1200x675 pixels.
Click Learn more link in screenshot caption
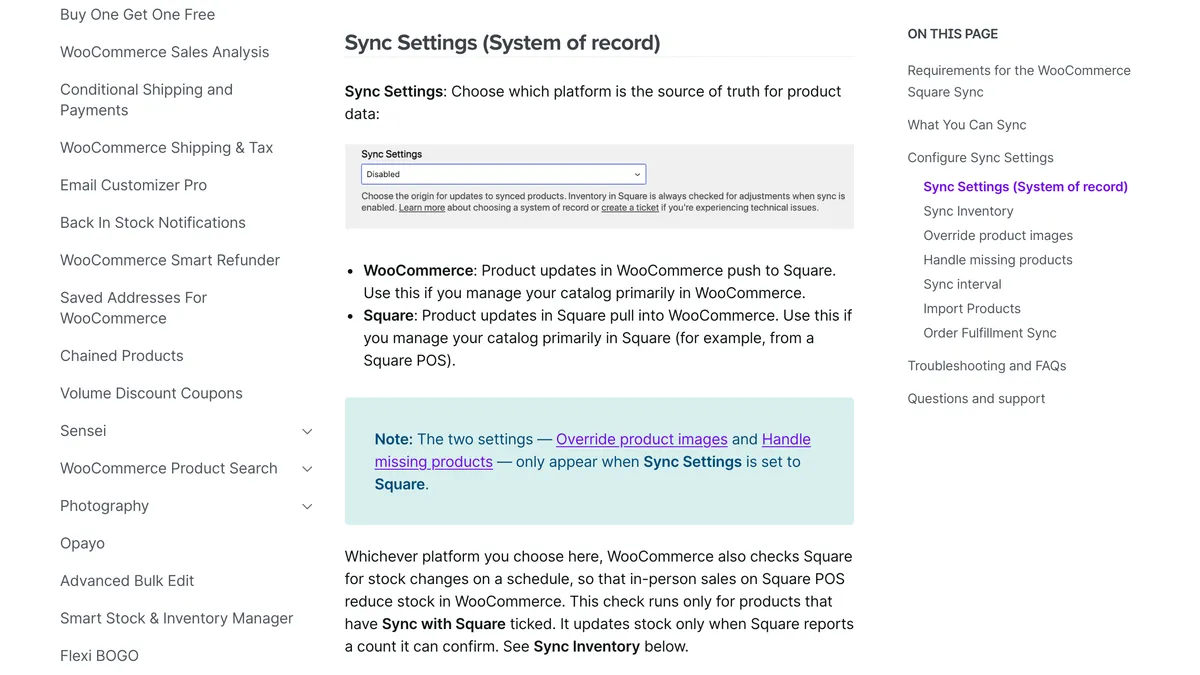422,208
